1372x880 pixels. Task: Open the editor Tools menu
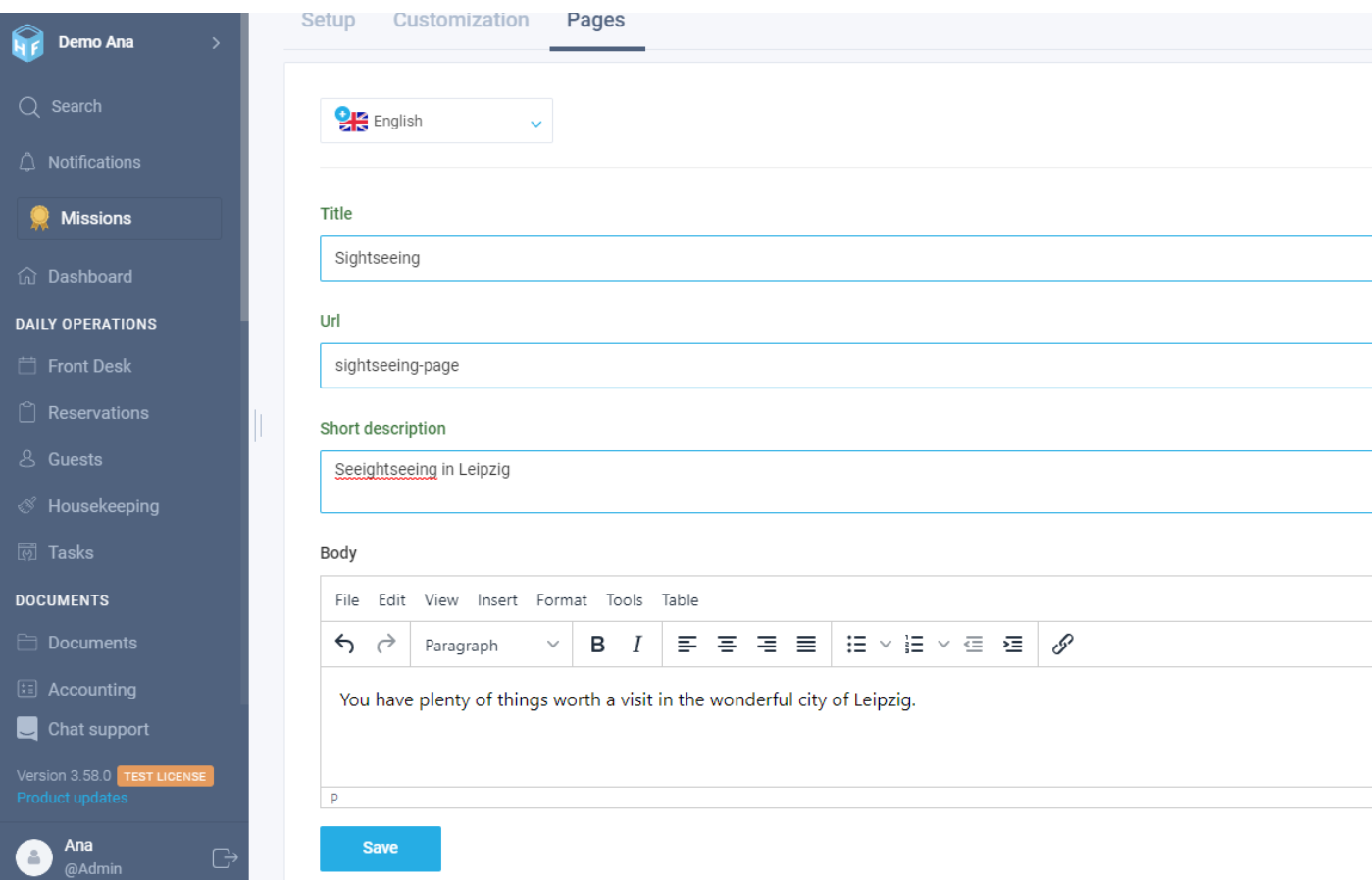coord(624,600)
